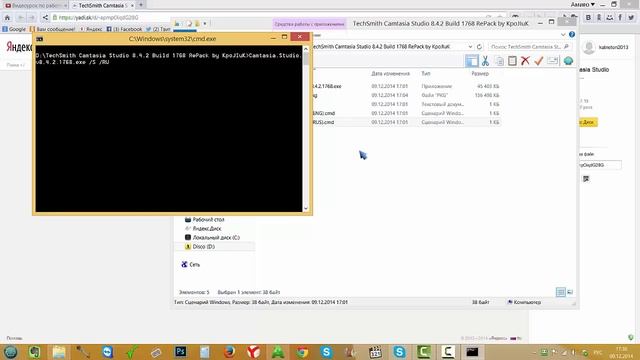Viewport: 640px width, 360px height.
Task: Open Google Chrome from the taskbar
Action: pyautogui.click(x=302, y=352)
